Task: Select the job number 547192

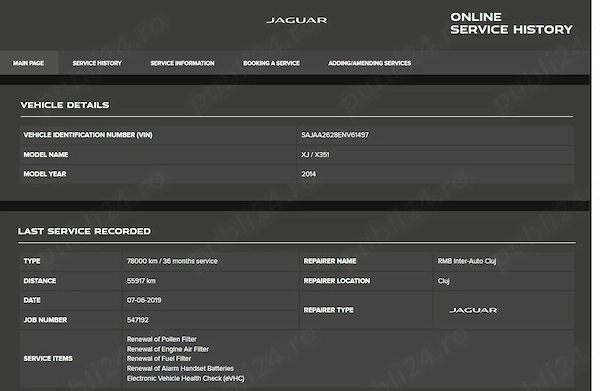Action: 137,320
